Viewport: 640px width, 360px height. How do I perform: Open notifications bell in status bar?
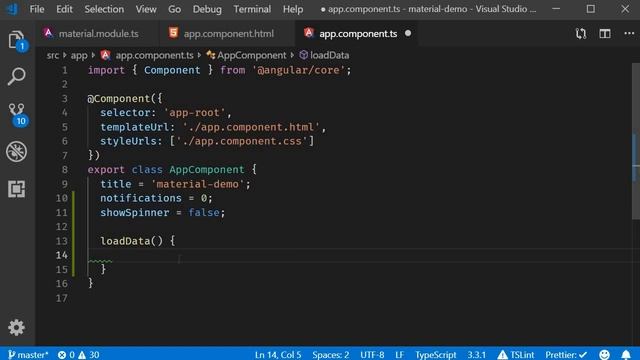pos(626,354)
